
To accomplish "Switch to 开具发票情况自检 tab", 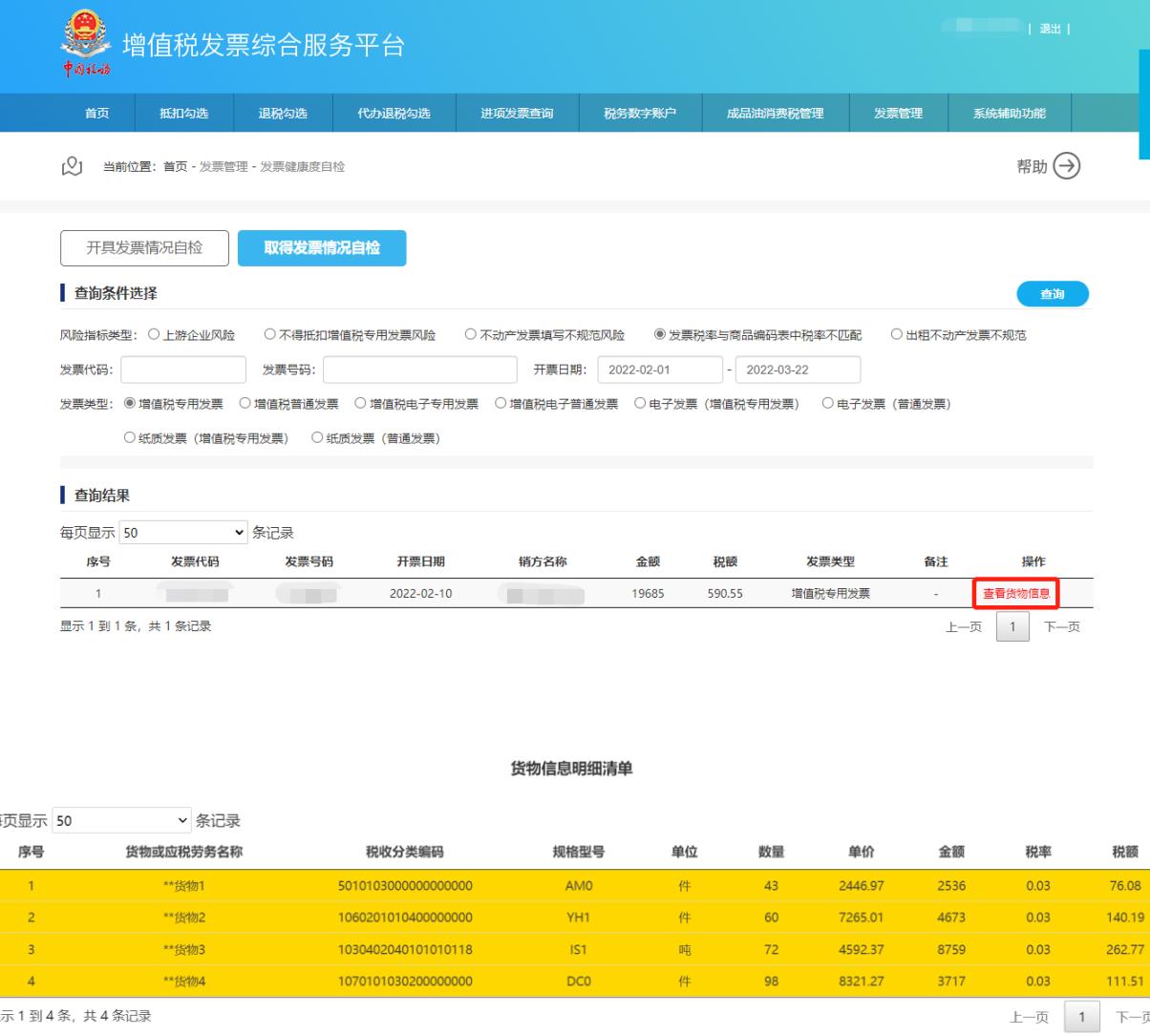I will [144, 248].
